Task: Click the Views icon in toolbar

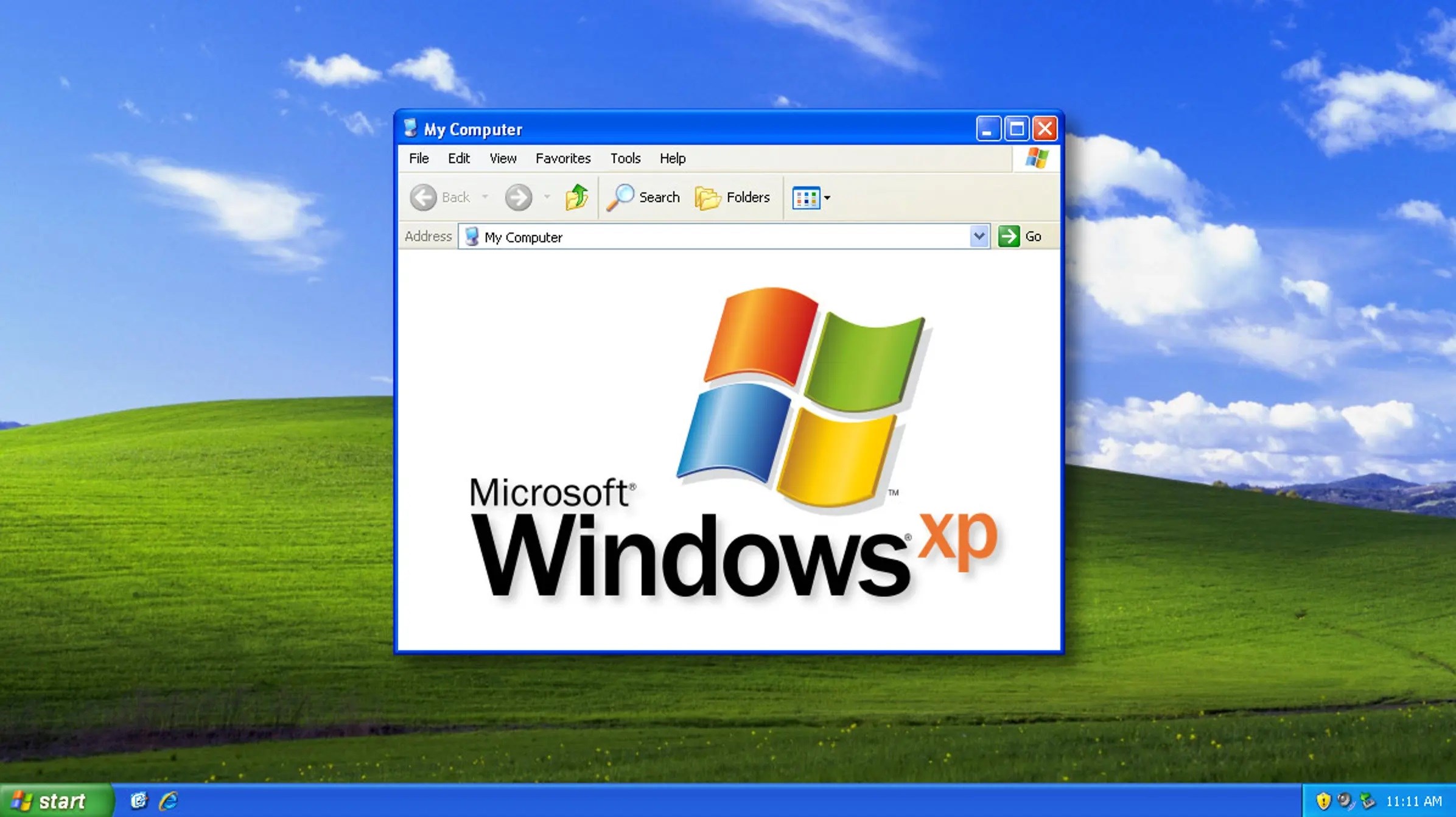Action: coord(806,197)
